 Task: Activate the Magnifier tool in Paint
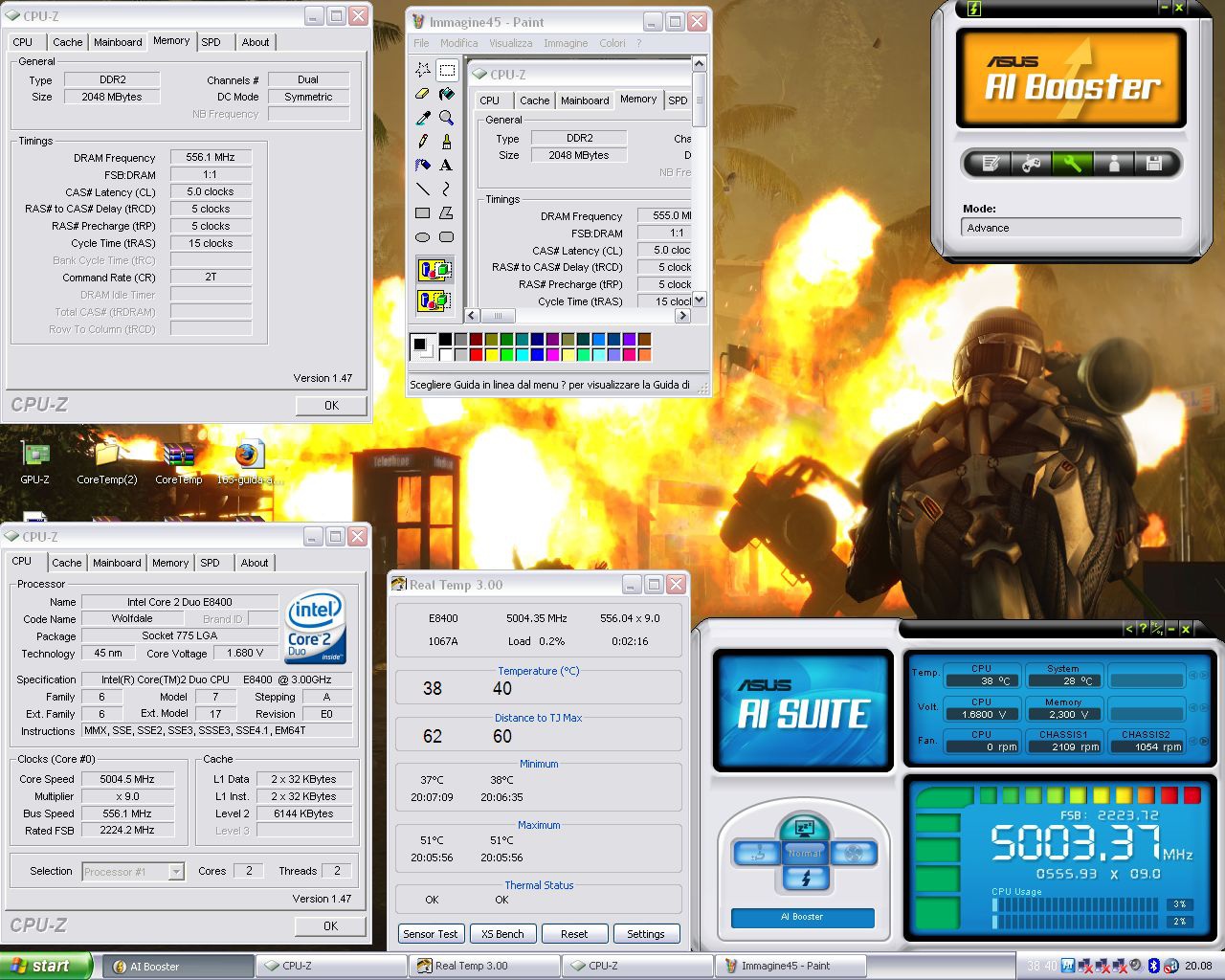[446, 118]
